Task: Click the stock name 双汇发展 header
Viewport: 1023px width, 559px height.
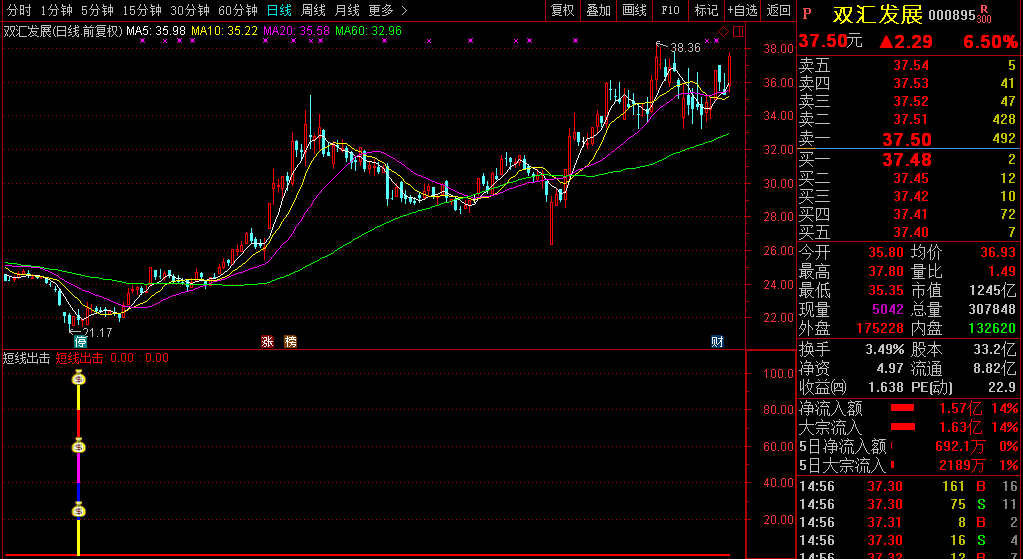Action: point(878,14)
